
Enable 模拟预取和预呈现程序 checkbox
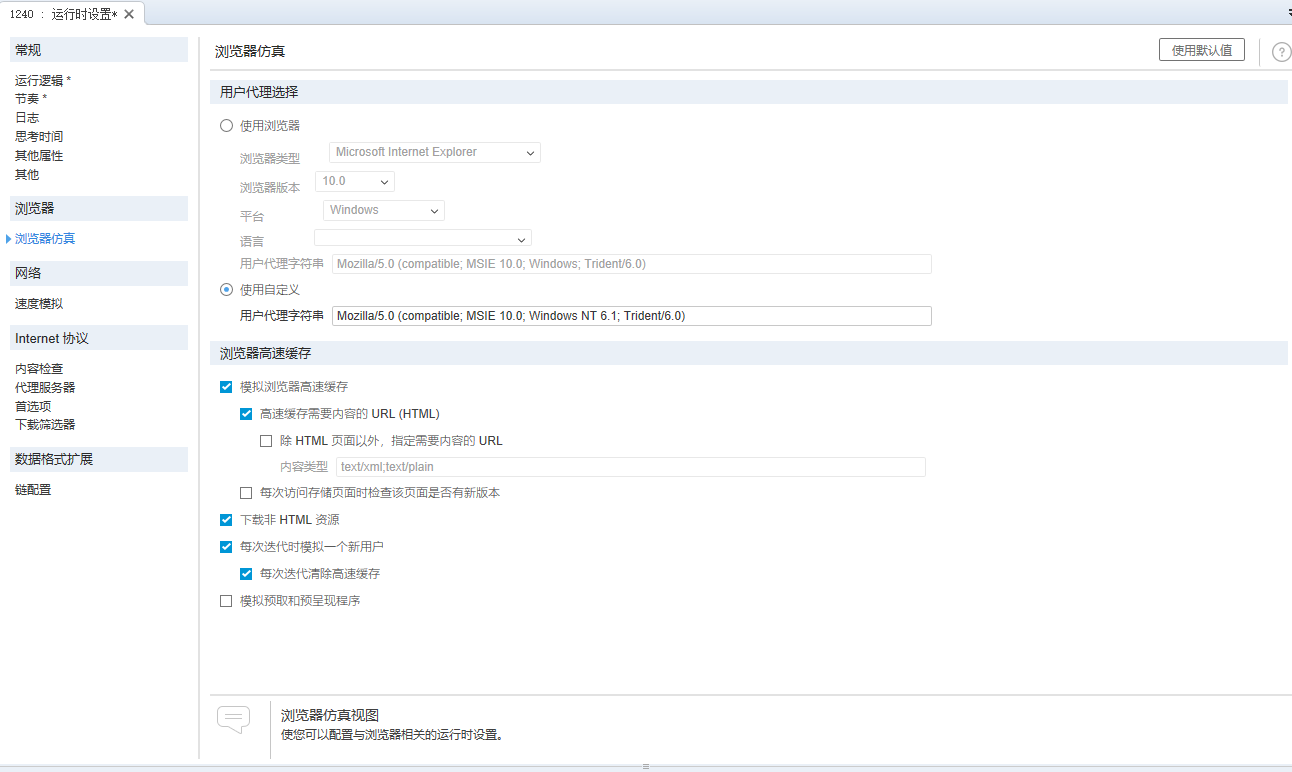pyautogui.click(x=226, y=601)
